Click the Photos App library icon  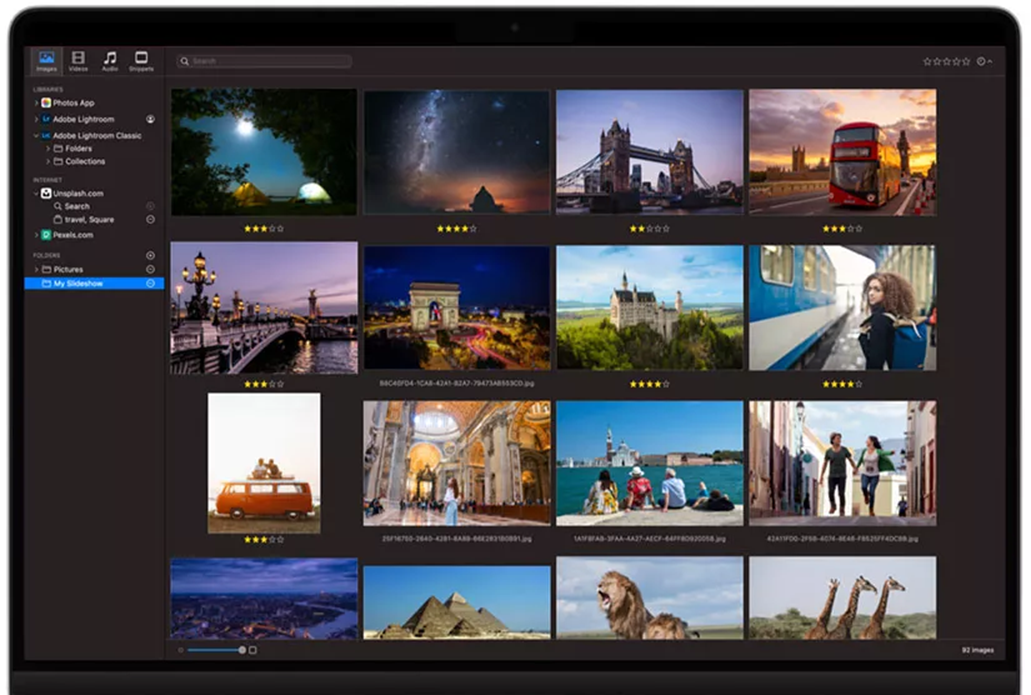pos(46,103)
